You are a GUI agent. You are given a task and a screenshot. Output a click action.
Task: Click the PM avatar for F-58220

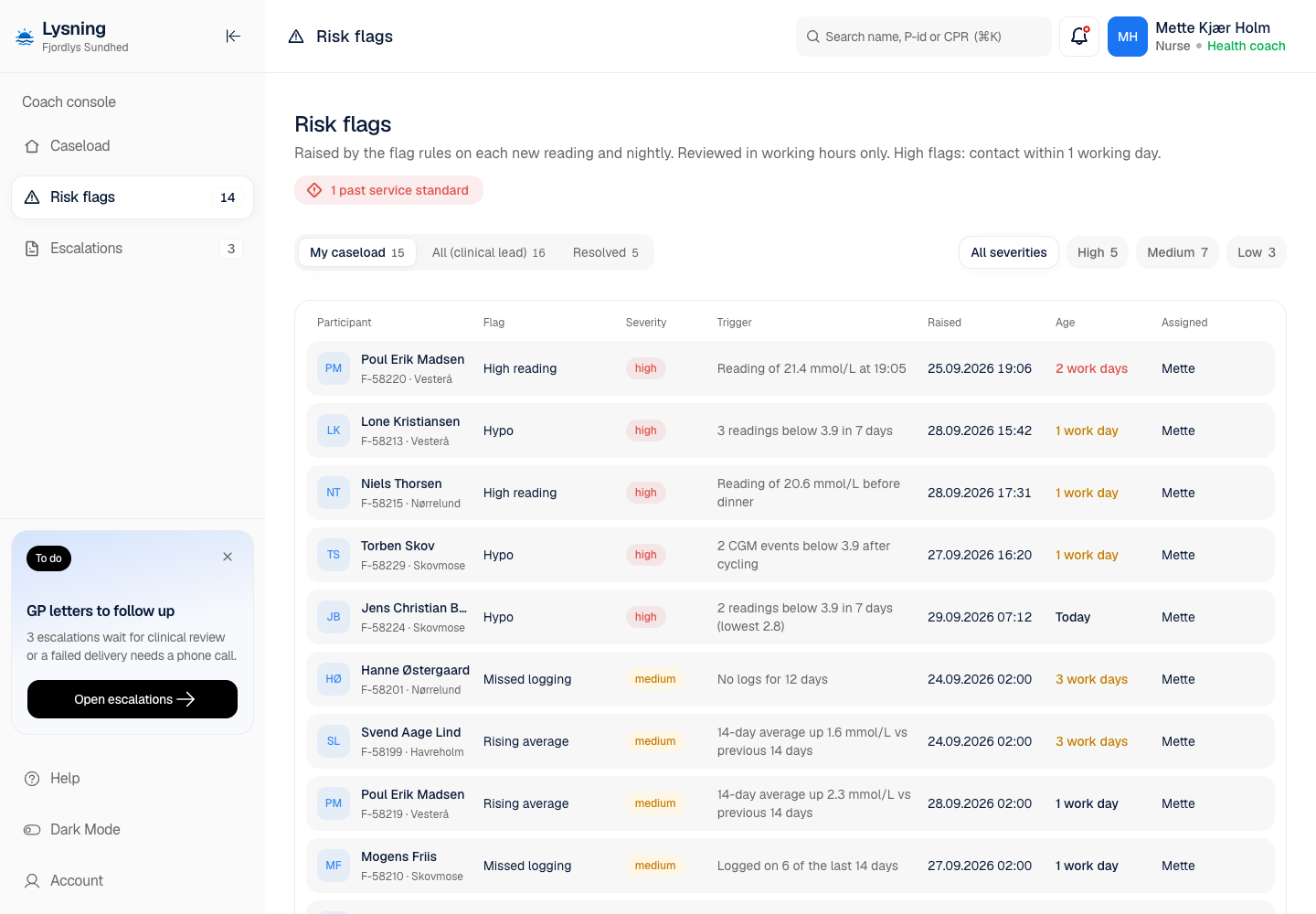(x=334, y=368)
